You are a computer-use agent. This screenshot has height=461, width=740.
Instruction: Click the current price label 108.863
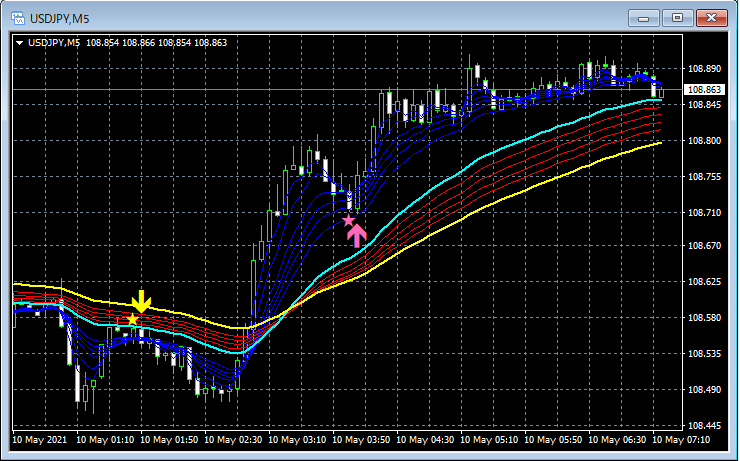[x=704, y=90]
